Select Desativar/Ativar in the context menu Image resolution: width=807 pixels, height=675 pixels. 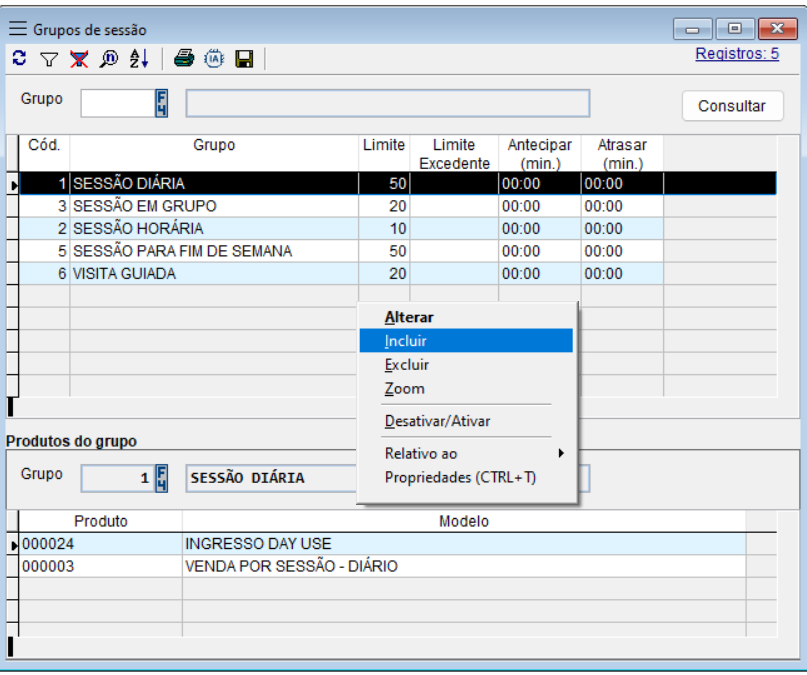coord(437,421)
